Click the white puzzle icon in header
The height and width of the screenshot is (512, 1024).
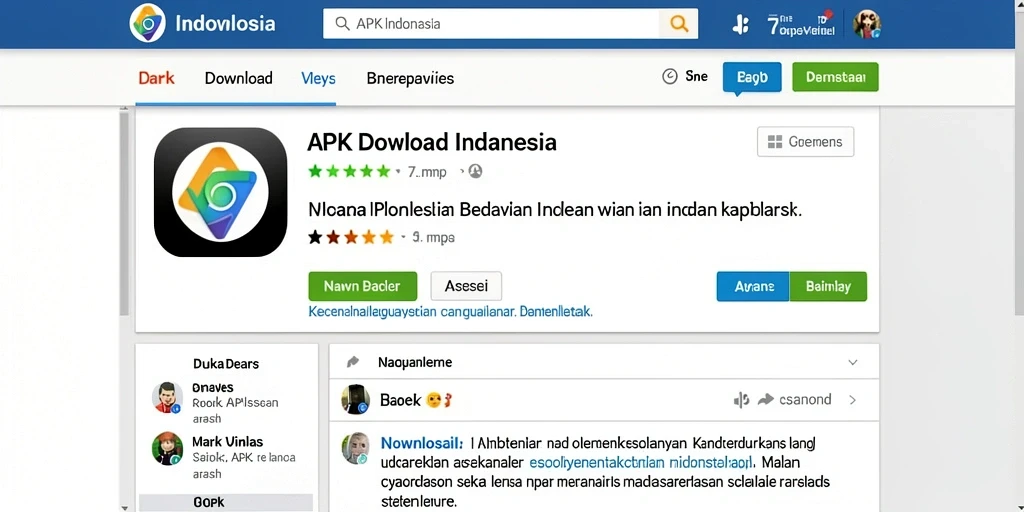[741, 25]
